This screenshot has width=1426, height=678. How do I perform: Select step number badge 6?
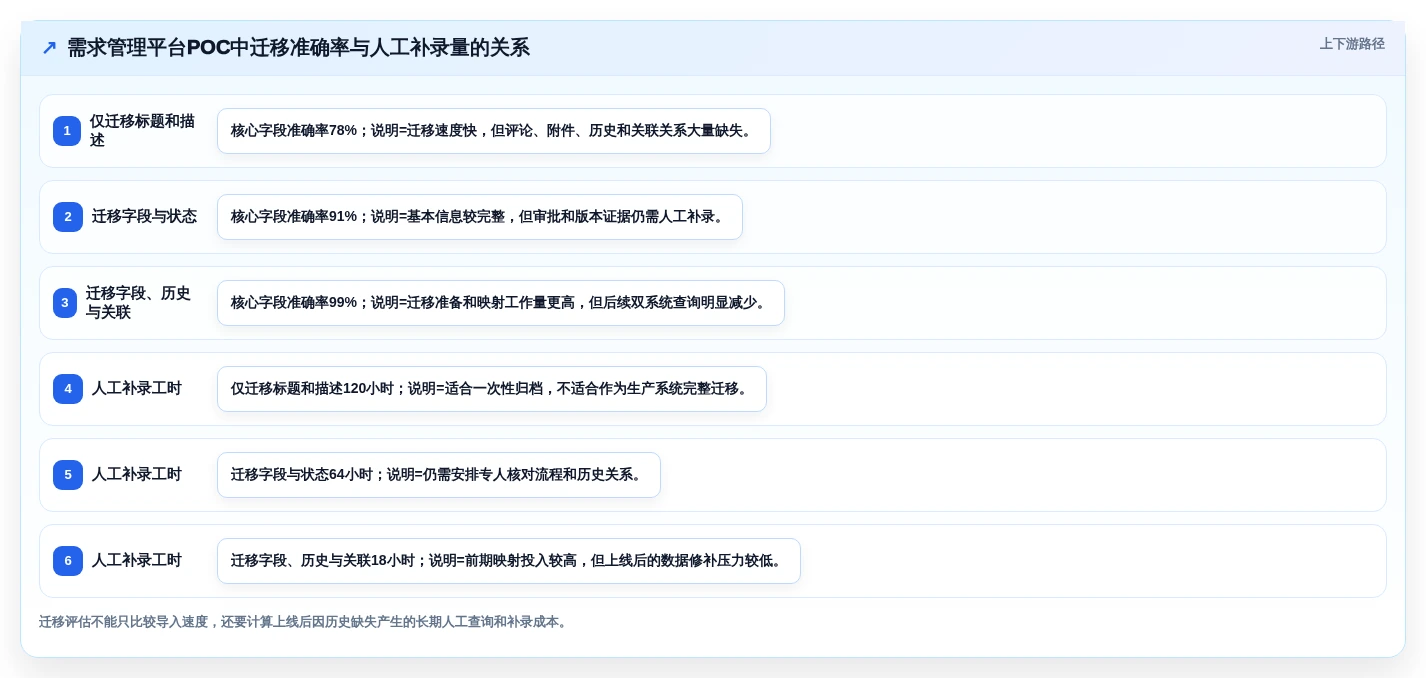[x=68, y=561]
